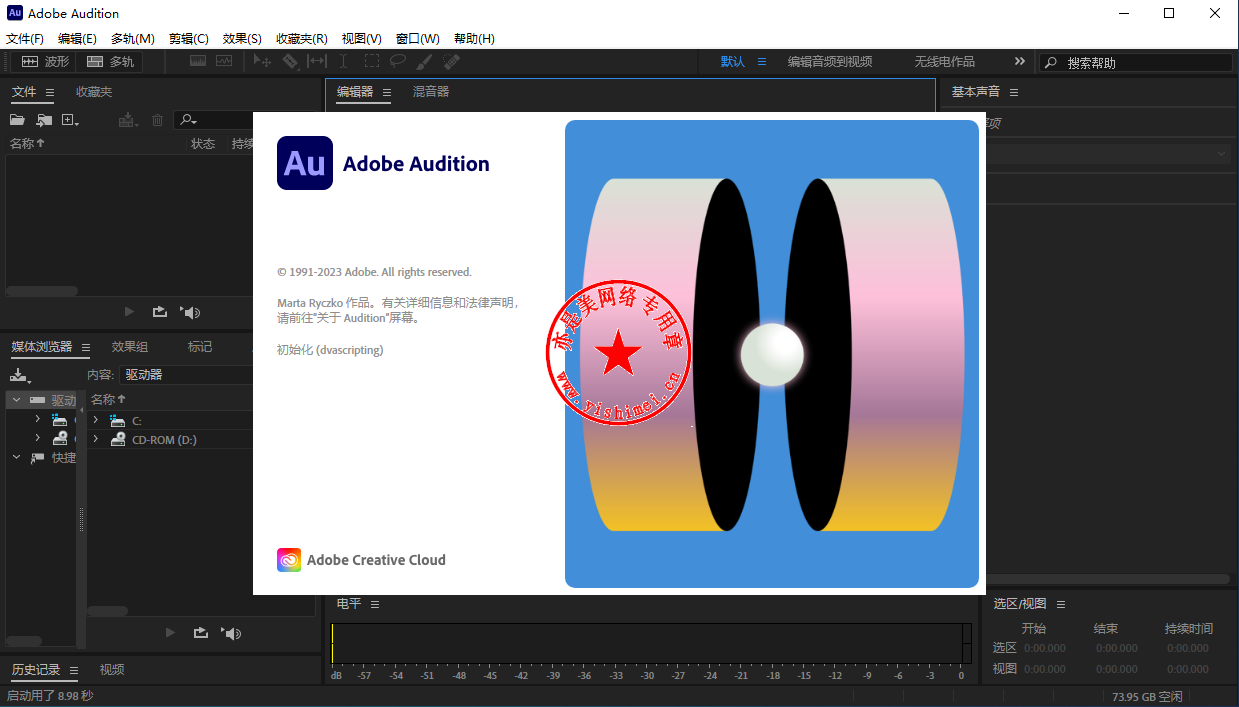
Task: Switch to Multitrack (多轨) editor view
Action: 110,61
